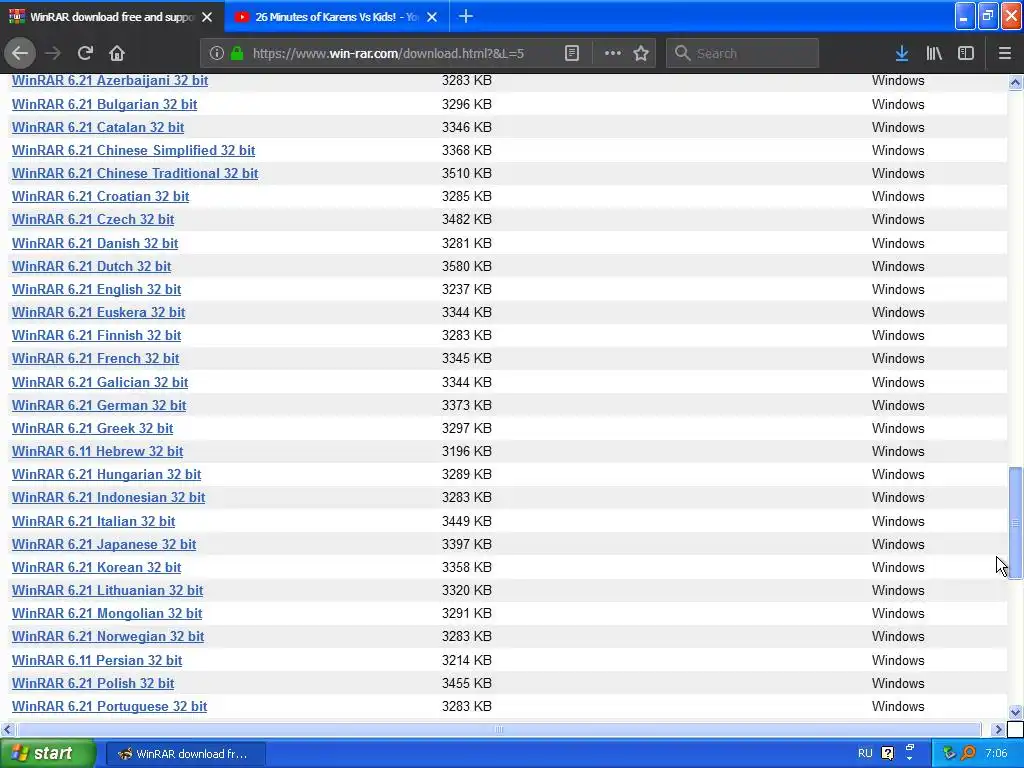The height and width of the screenshot is (768, 1024).
Task: Select WinRAR download taskbar button
Action: pos(185,754)
